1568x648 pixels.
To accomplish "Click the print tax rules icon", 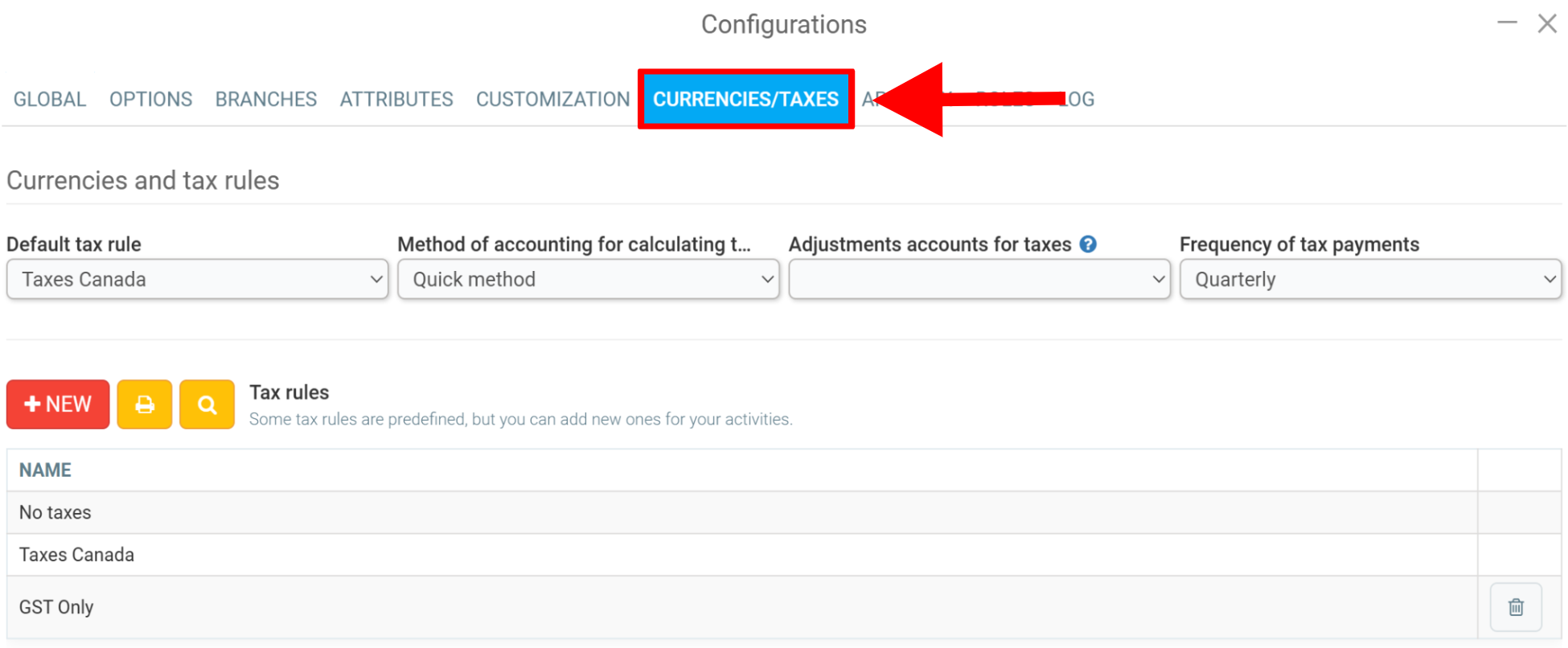I will pyautogui.click(x=145, y=404).
